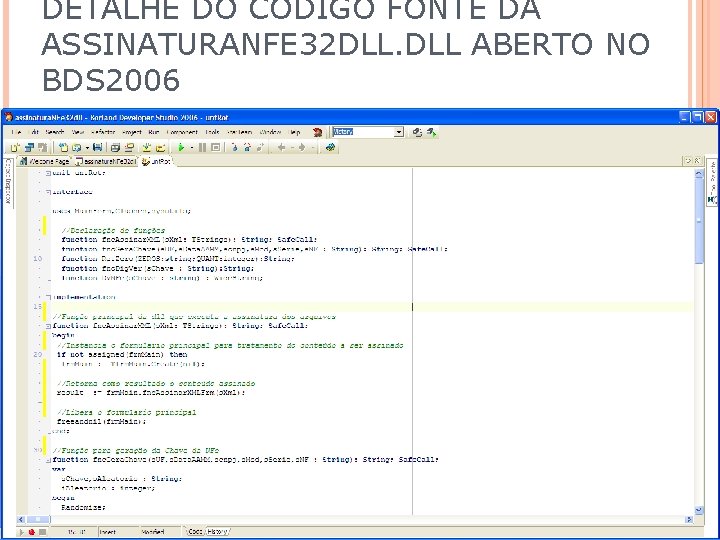Collapse the implementation section fold
The width and height of the screenshot is (720, 540).
(48, 297)
